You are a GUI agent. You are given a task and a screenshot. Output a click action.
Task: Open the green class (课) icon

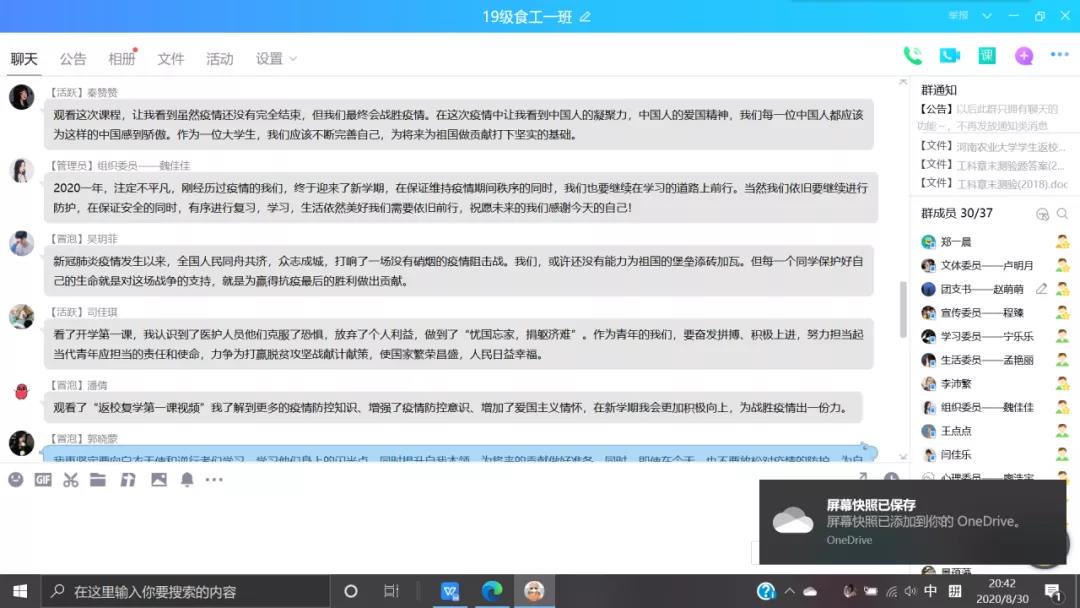pyautogui.click(x=987, y=56)
